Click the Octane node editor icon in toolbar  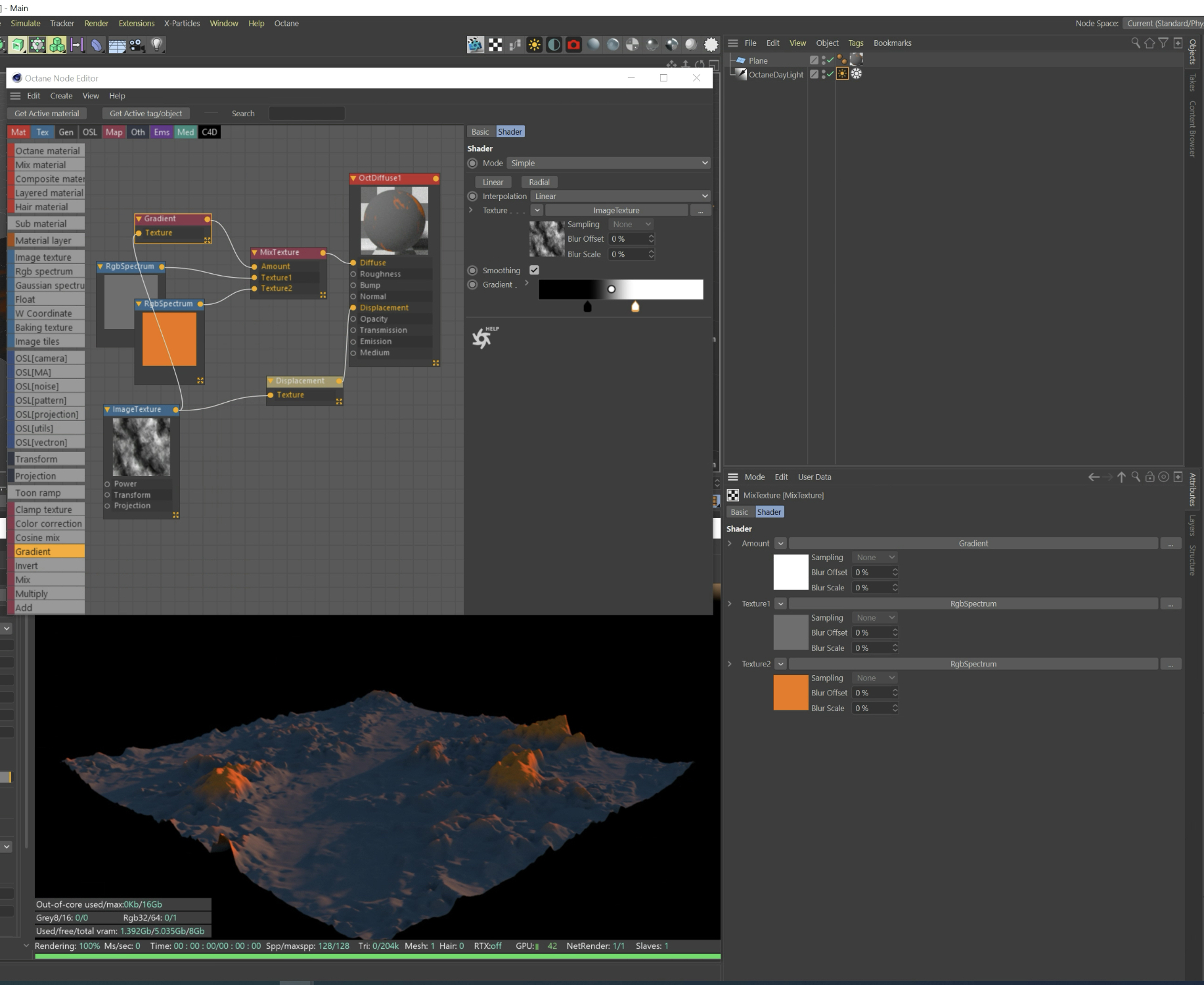tap(515, 45)
